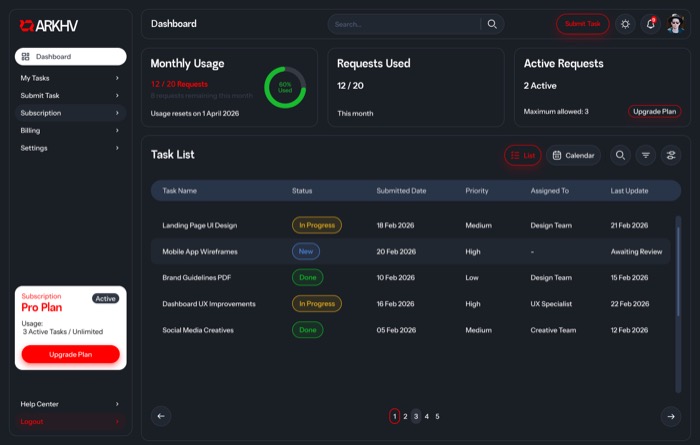700x445 pixels.
Task: Open the Settings sidebar item
Action: (70, 148)
